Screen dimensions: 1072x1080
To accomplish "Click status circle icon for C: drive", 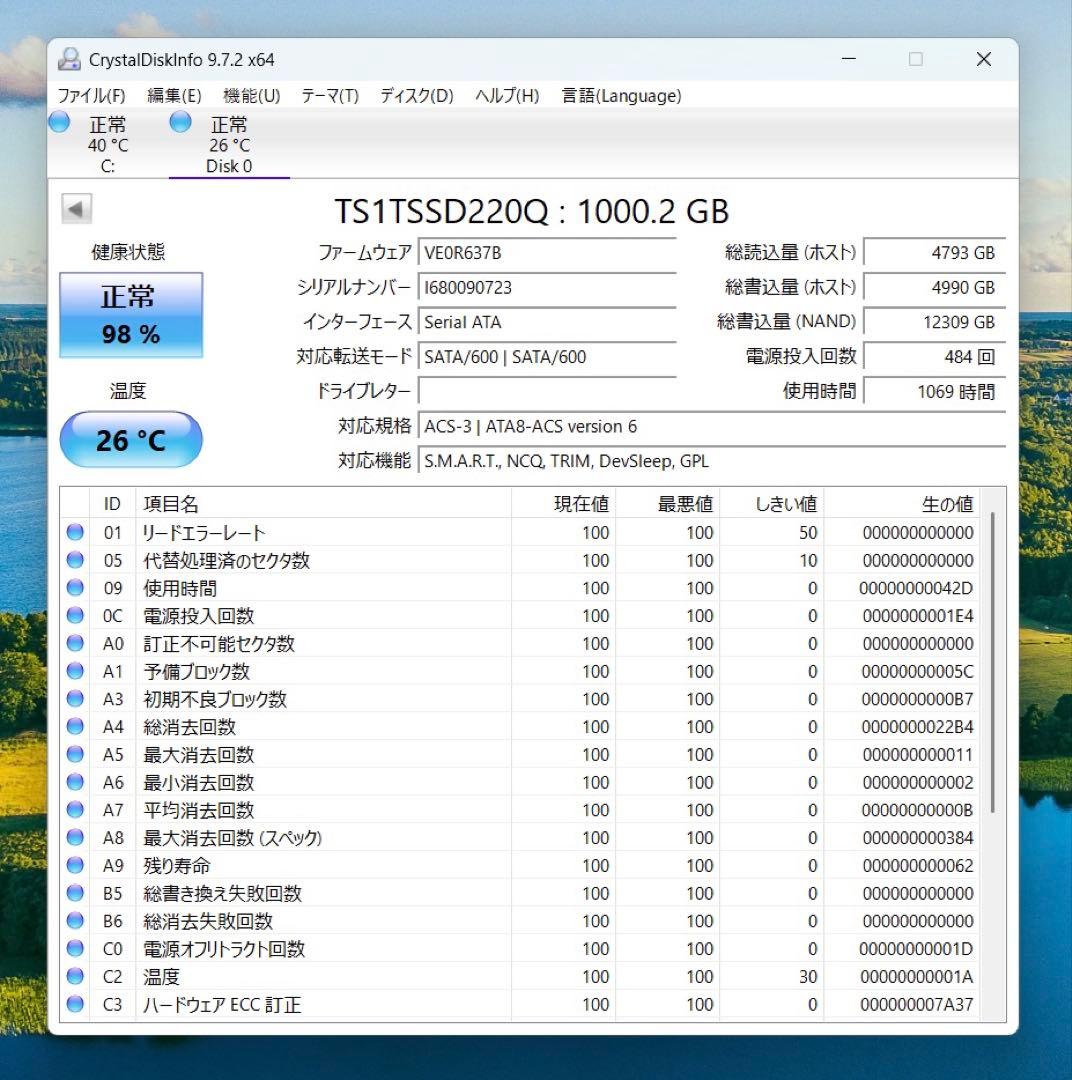I will pyautogui.click(x=60, y=122).
